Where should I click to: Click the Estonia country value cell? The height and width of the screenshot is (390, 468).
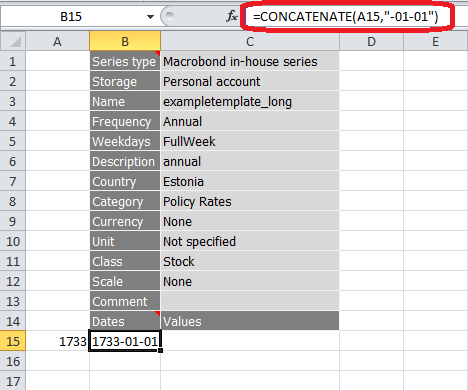pyautogui.click(x=250, y=181)
